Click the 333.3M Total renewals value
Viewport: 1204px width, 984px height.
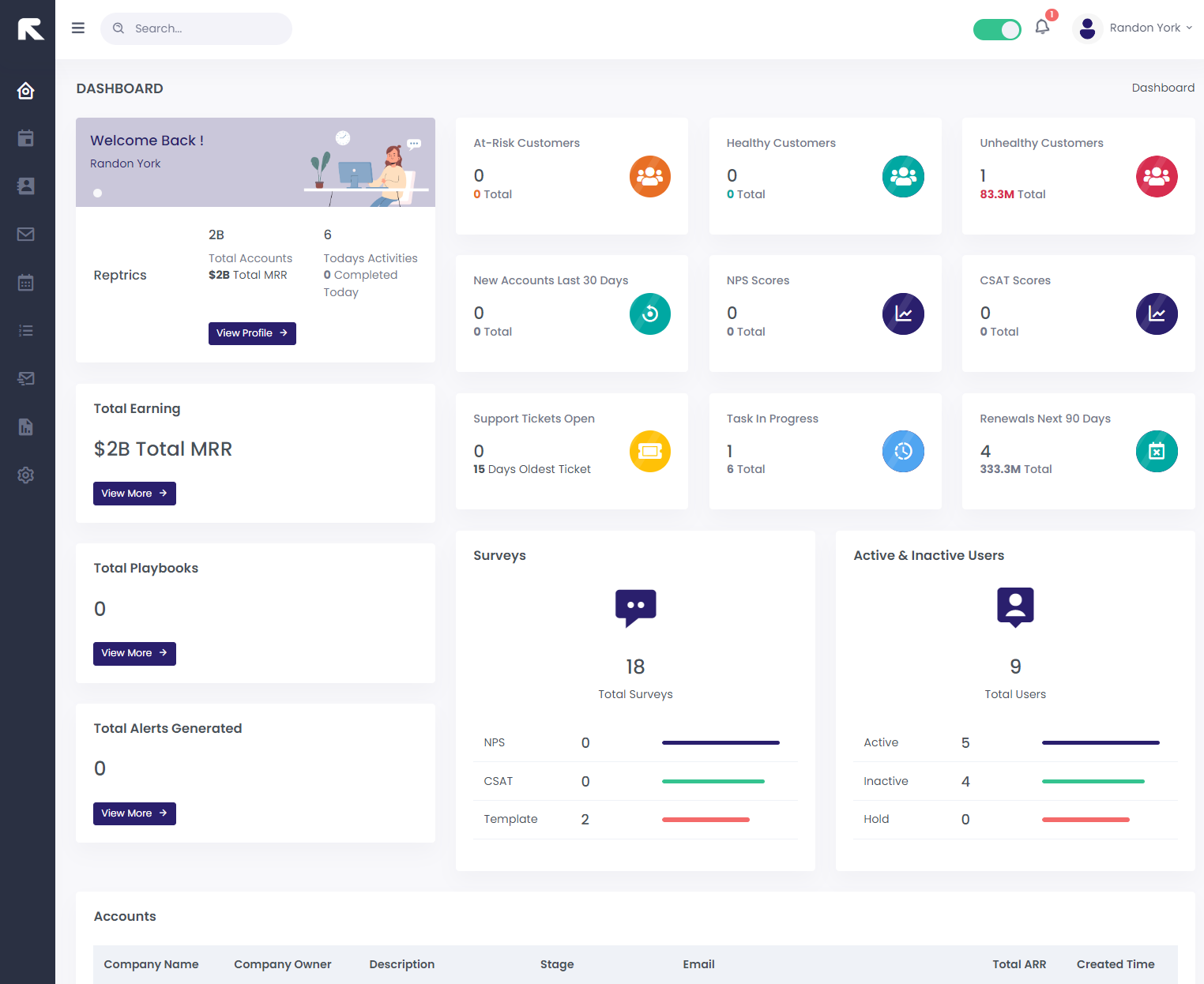tap(1016, 469)
